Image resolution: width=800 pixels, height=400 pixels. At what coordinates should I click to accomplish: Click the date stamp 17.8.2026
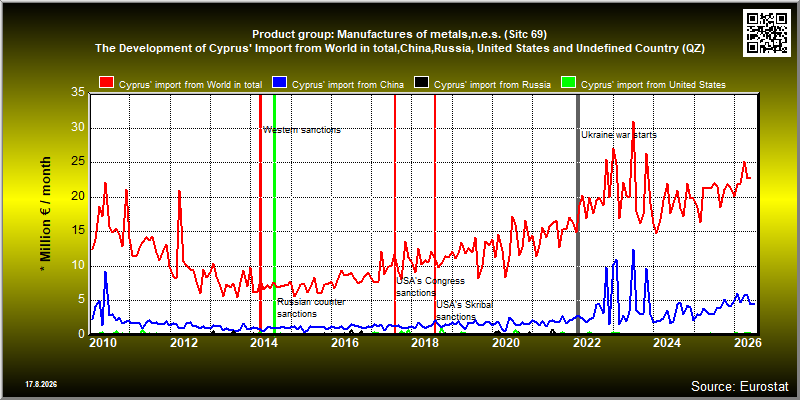click(x=41, y=383)
